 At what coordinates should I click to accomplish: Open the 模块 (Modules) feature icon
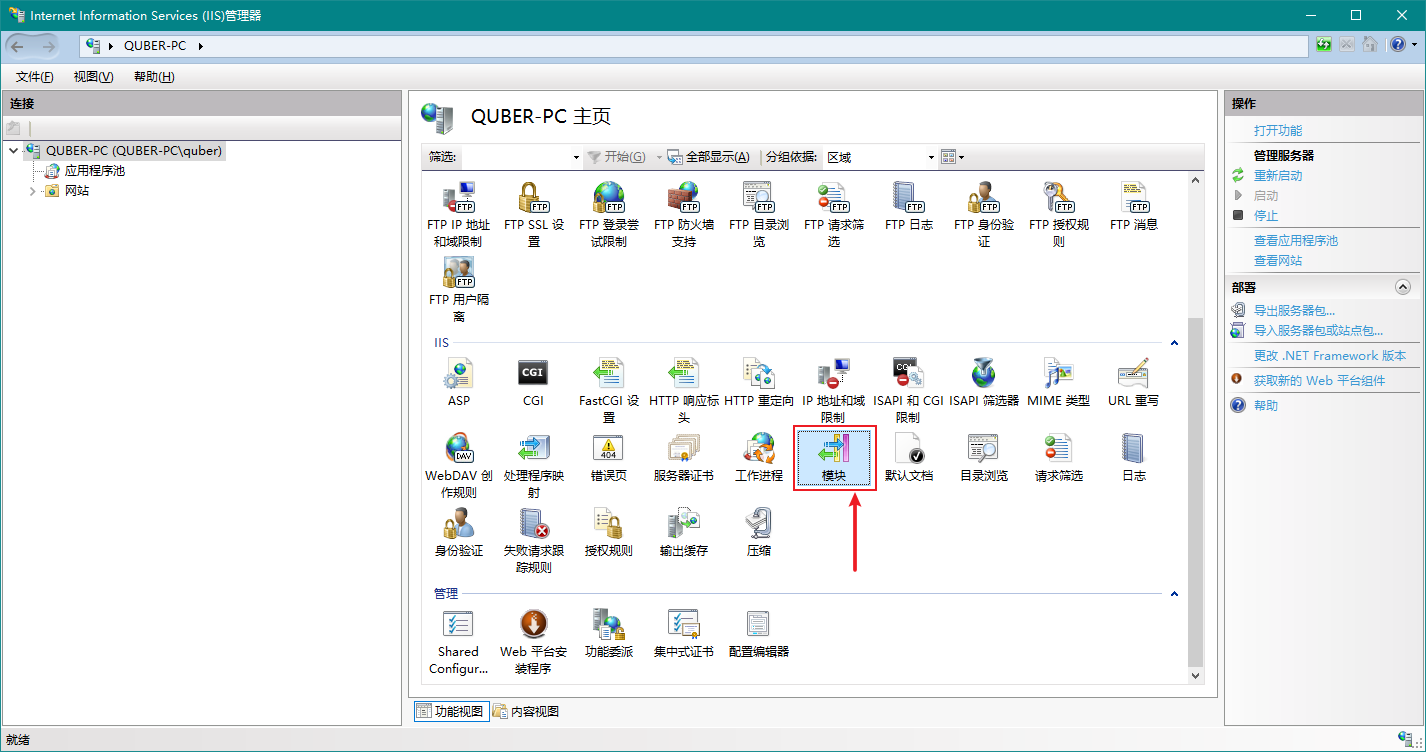(x=834, y=456)
